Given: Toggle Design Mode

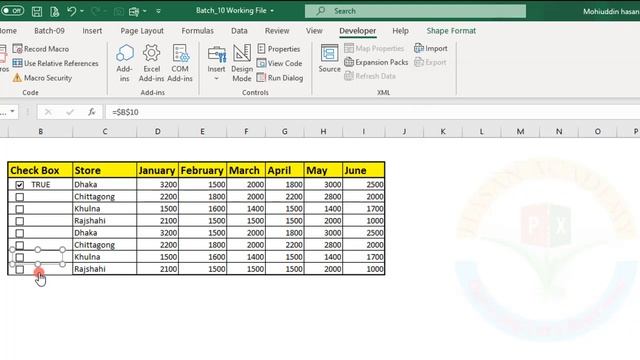Looking at the screenshot, I should click(242, 63).
